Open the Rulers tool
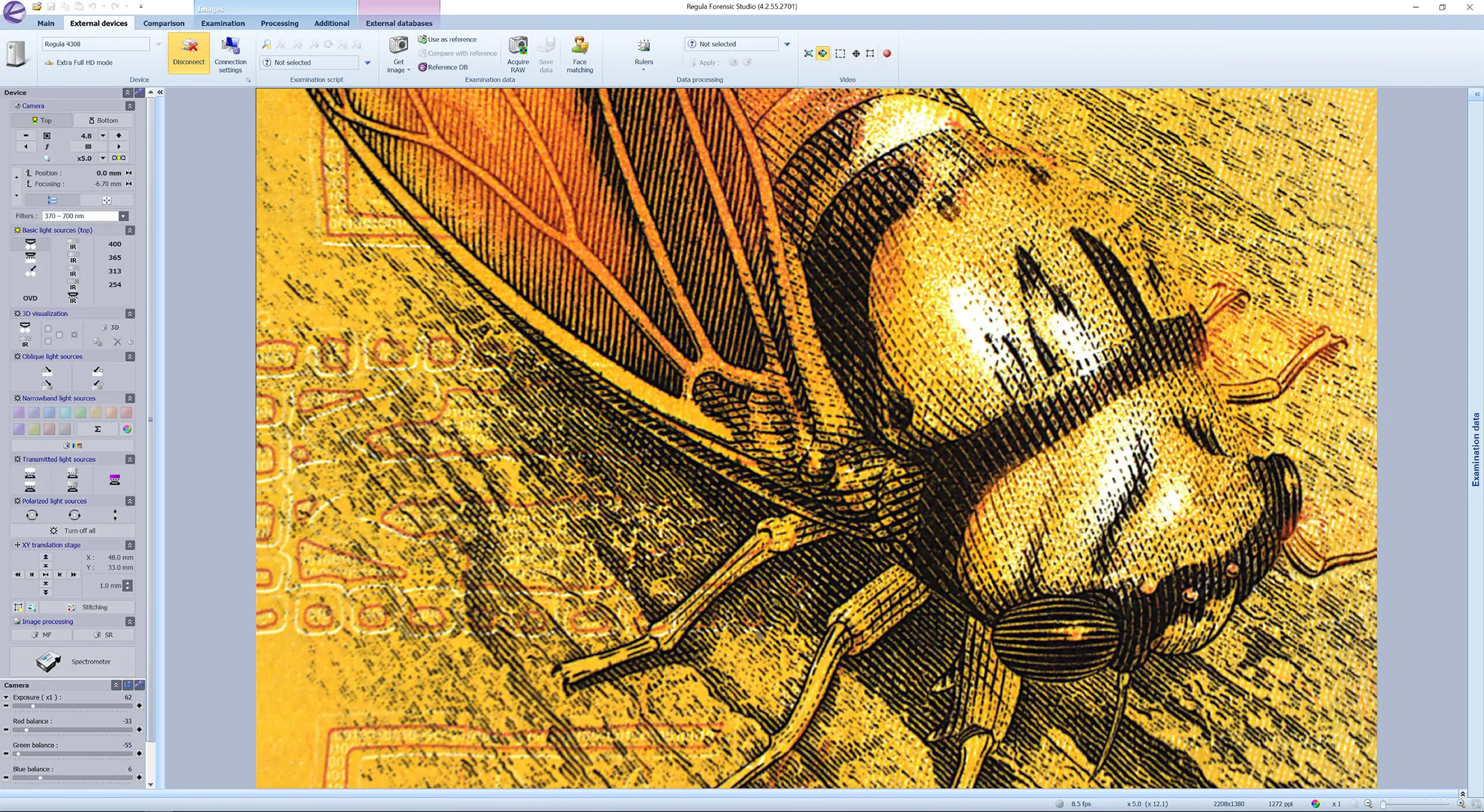The image size is (1484, 812). click(644, 54)
